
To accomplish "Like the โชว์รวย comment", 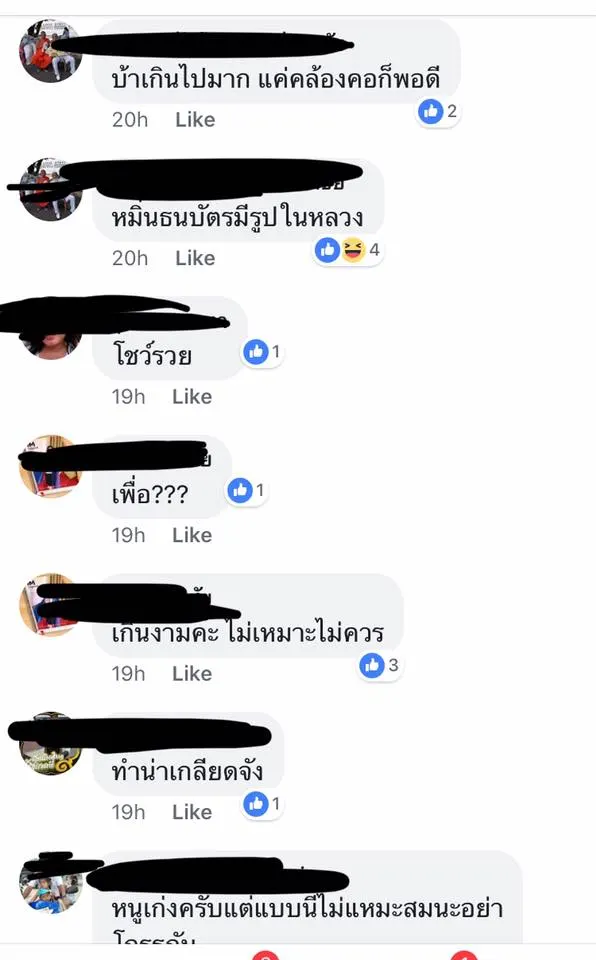I will tap(192, 397).
